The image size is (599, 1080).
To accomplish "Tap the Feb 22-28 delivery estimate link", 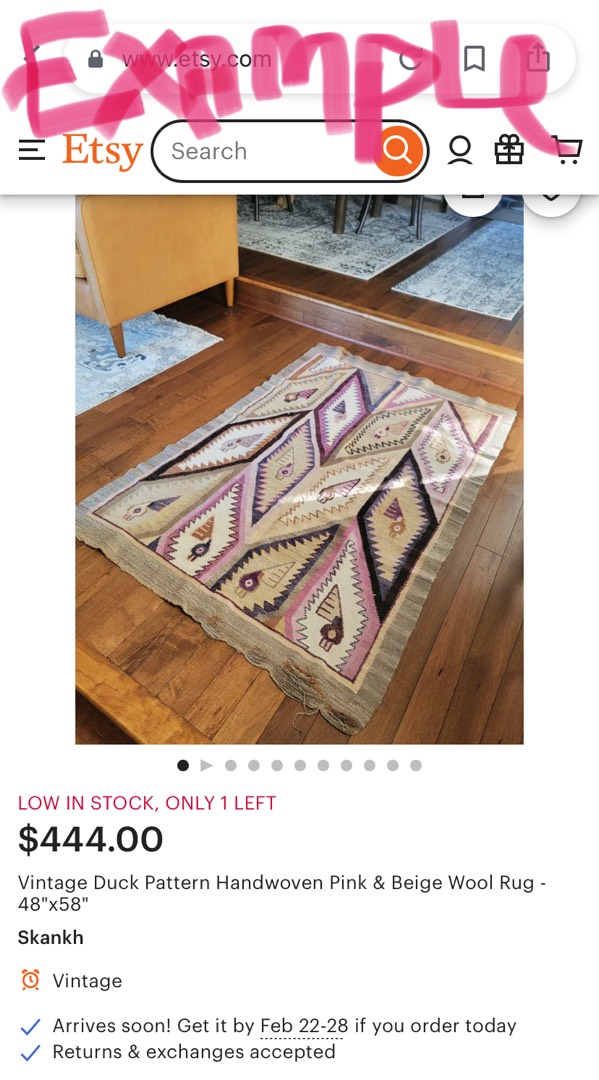I will [304, 1026].
